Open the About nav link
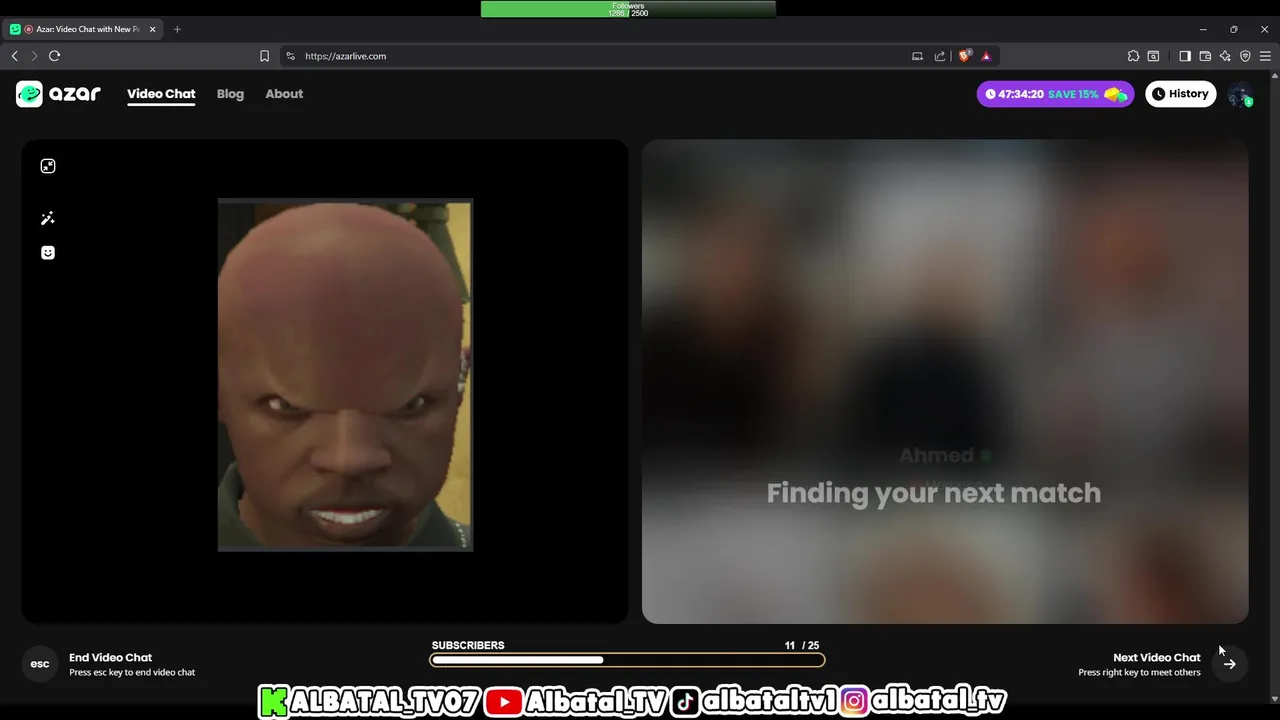 point(284,94)
